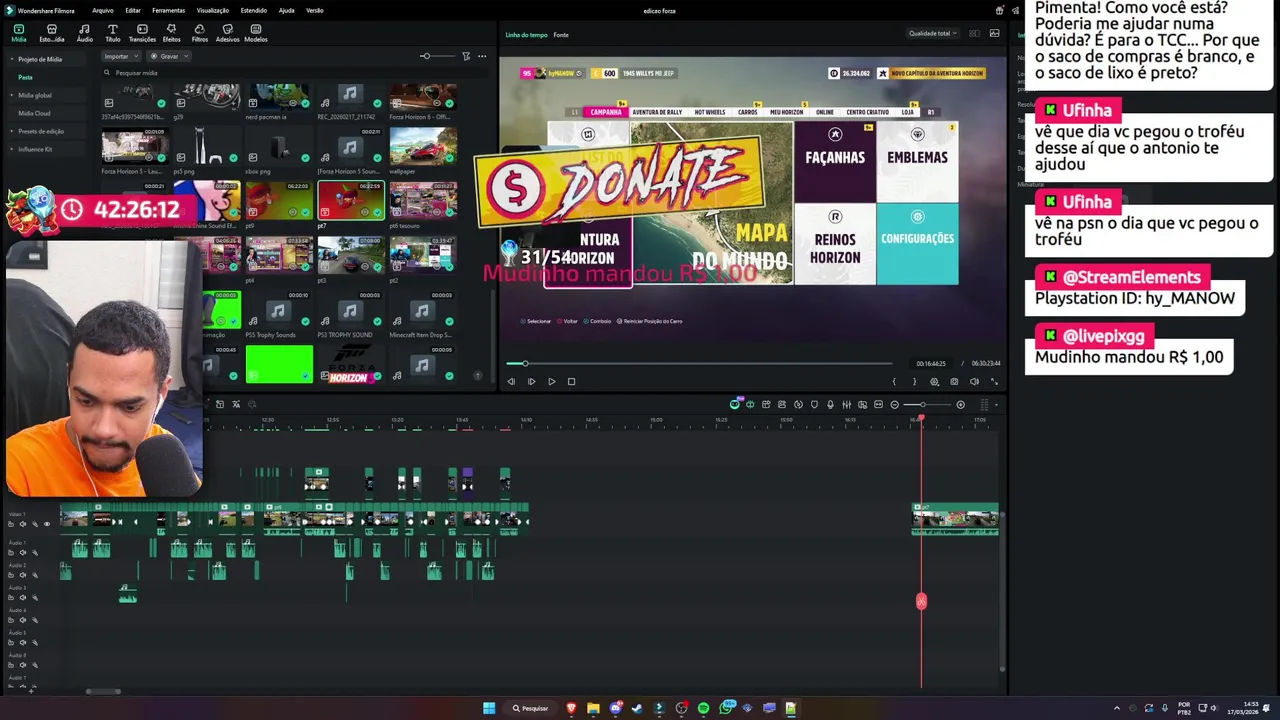Open the Visualização menu
The height and width of the screenshot is (720, 1280).
pyautogui.click(x=213, y=10)
